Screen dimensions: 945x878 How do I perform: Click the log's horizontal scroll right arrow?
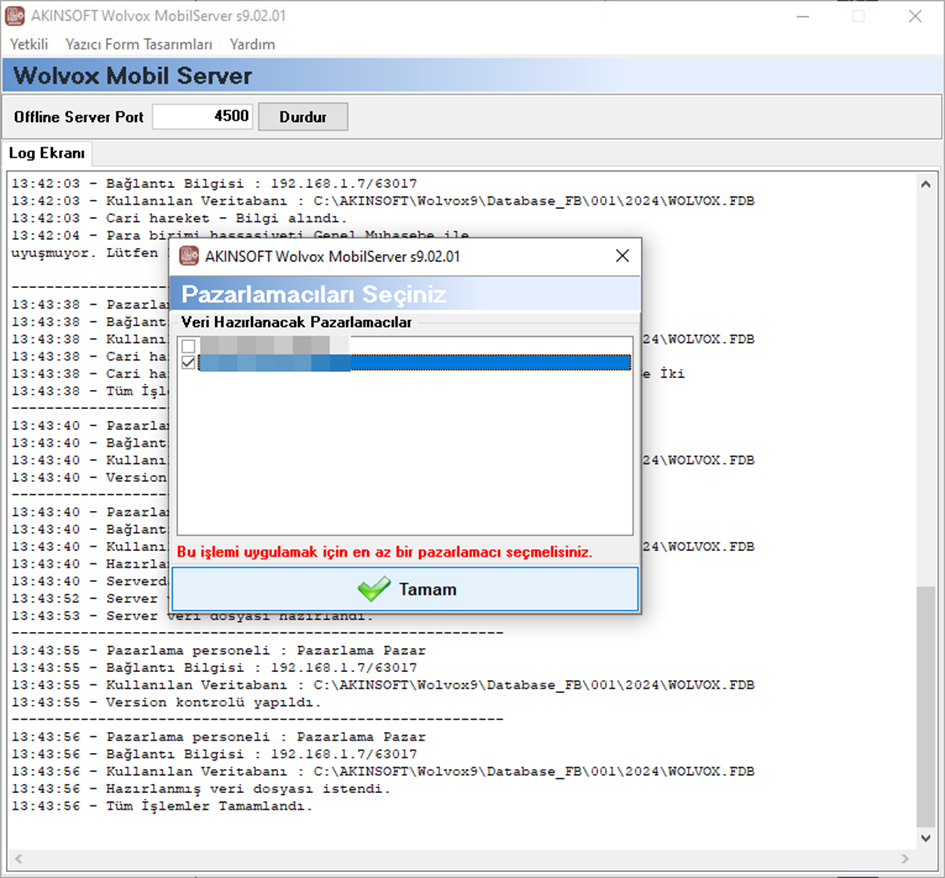tap(905, 858)
